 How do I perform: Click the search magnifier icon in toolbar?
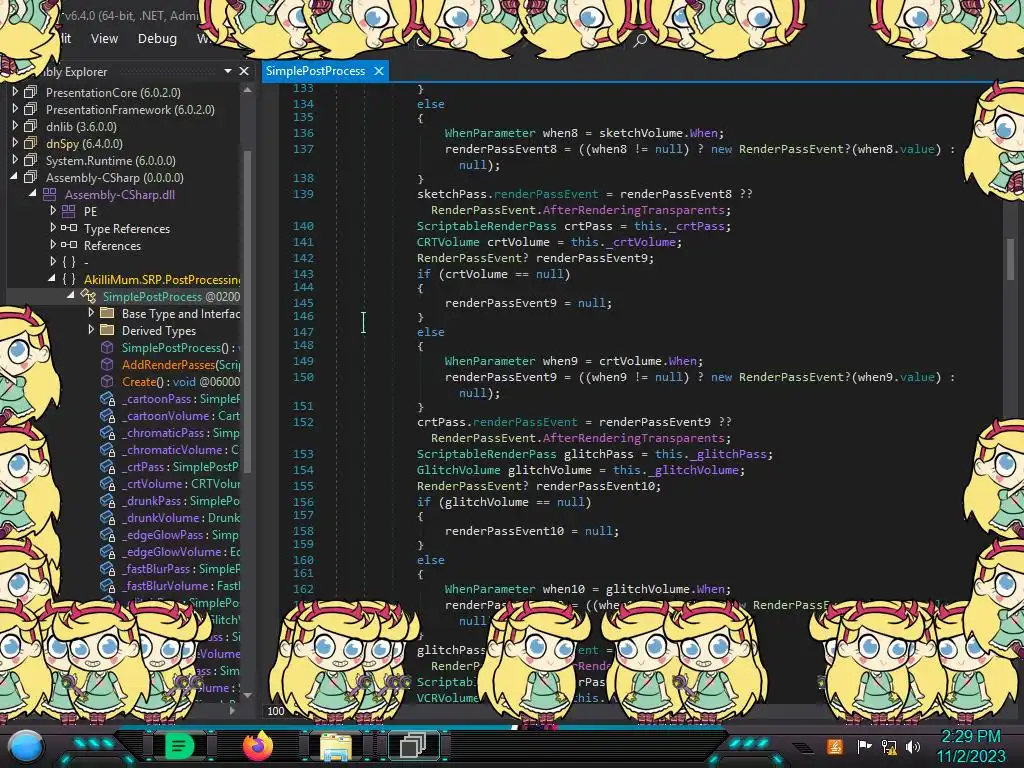click(641, 40)
